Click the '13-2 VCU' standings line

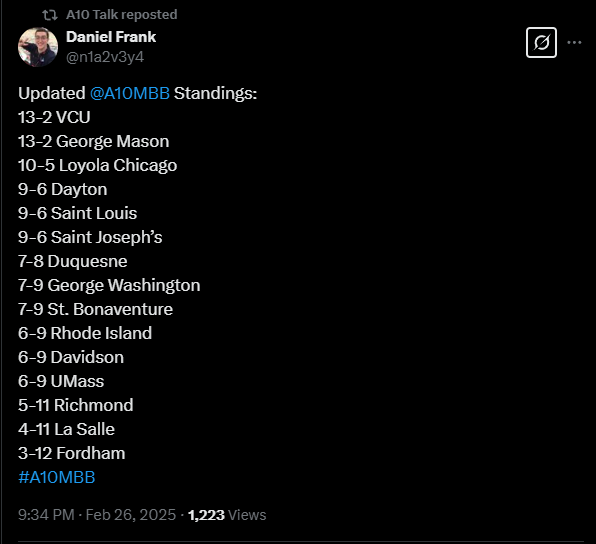pos(54,117)
